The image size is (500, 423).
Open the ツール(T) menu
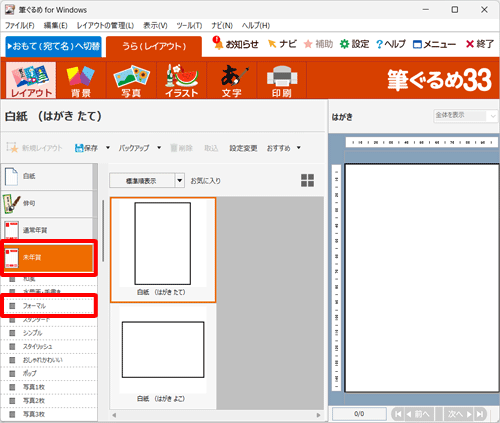pos(189,25)
